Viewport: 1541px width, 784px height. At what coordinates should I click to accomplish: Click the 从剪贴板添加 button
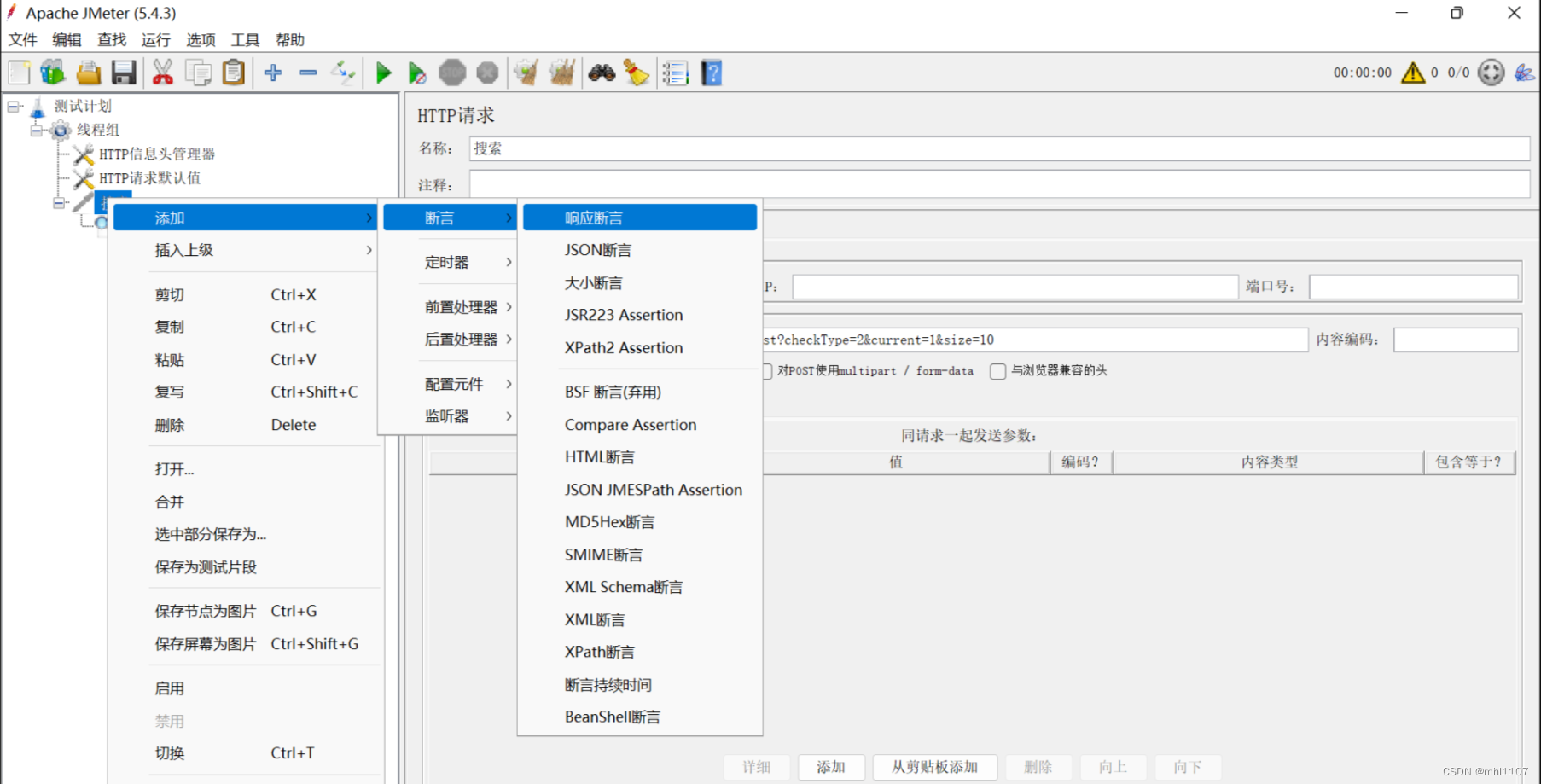(x=934, y=767)
